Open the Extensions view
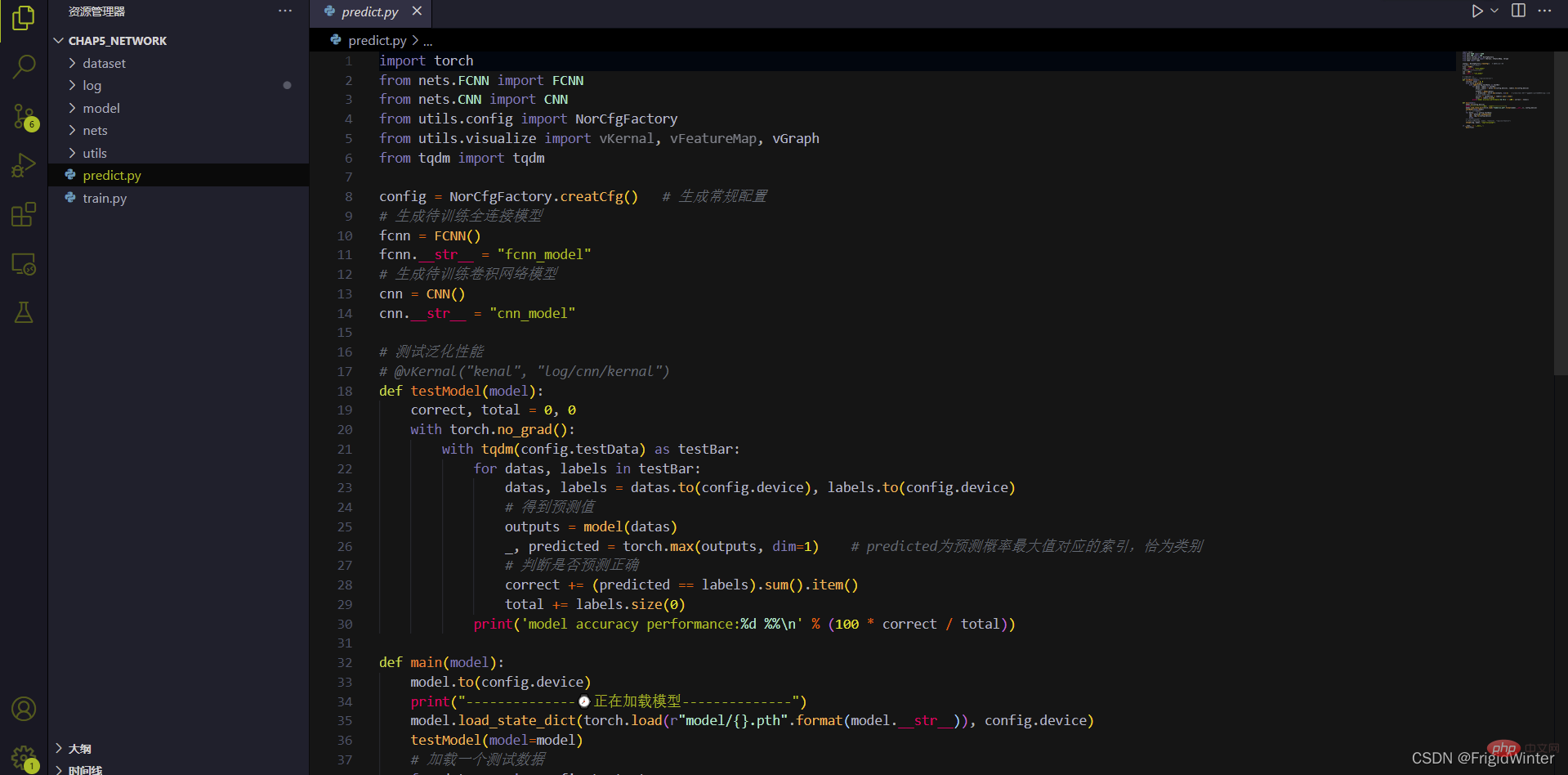Viewport: 1568px width, 775px height. click(24, 215)
